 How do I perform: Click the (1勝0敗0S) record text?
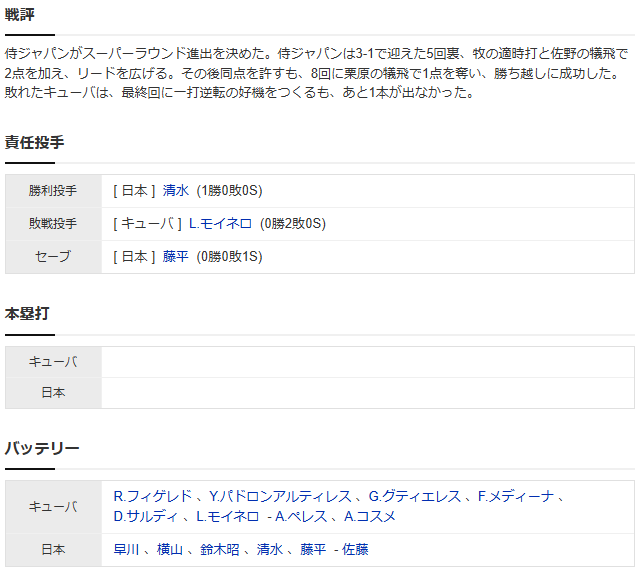click(x=229, y=191)
